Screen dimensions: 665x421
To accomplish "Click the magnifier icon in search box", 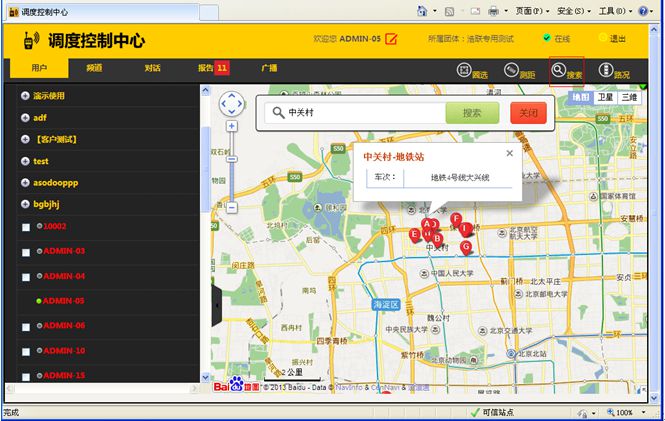I will pos(278,113).
